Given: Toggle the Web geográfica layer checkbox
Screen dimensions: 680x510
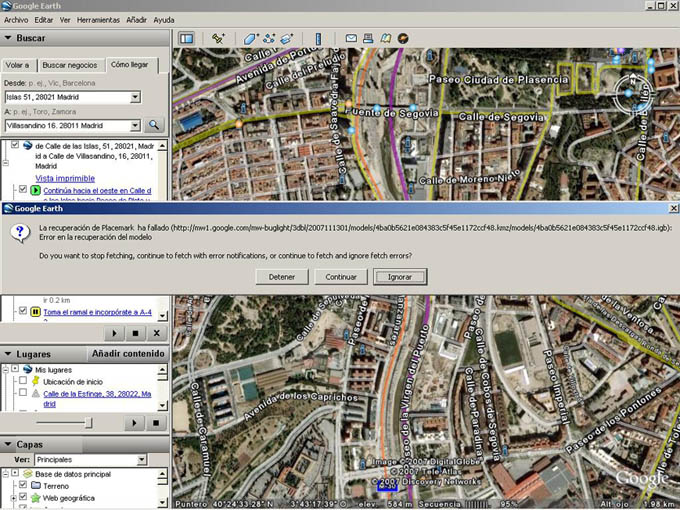Looking at the screenshot, I should (23, 497).
